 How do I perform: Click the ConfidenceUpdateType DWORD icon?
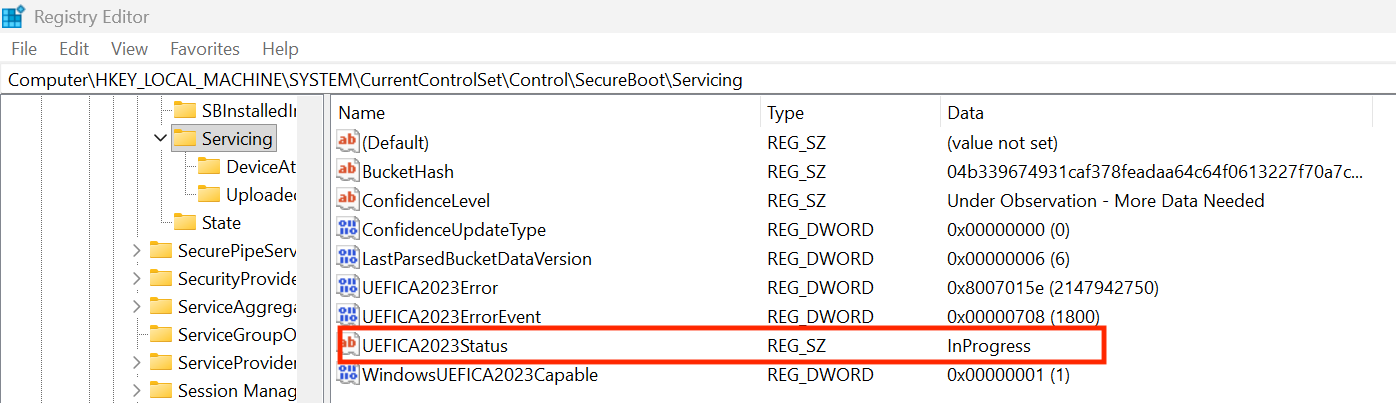pyautogui.click(x=348, y=229)
